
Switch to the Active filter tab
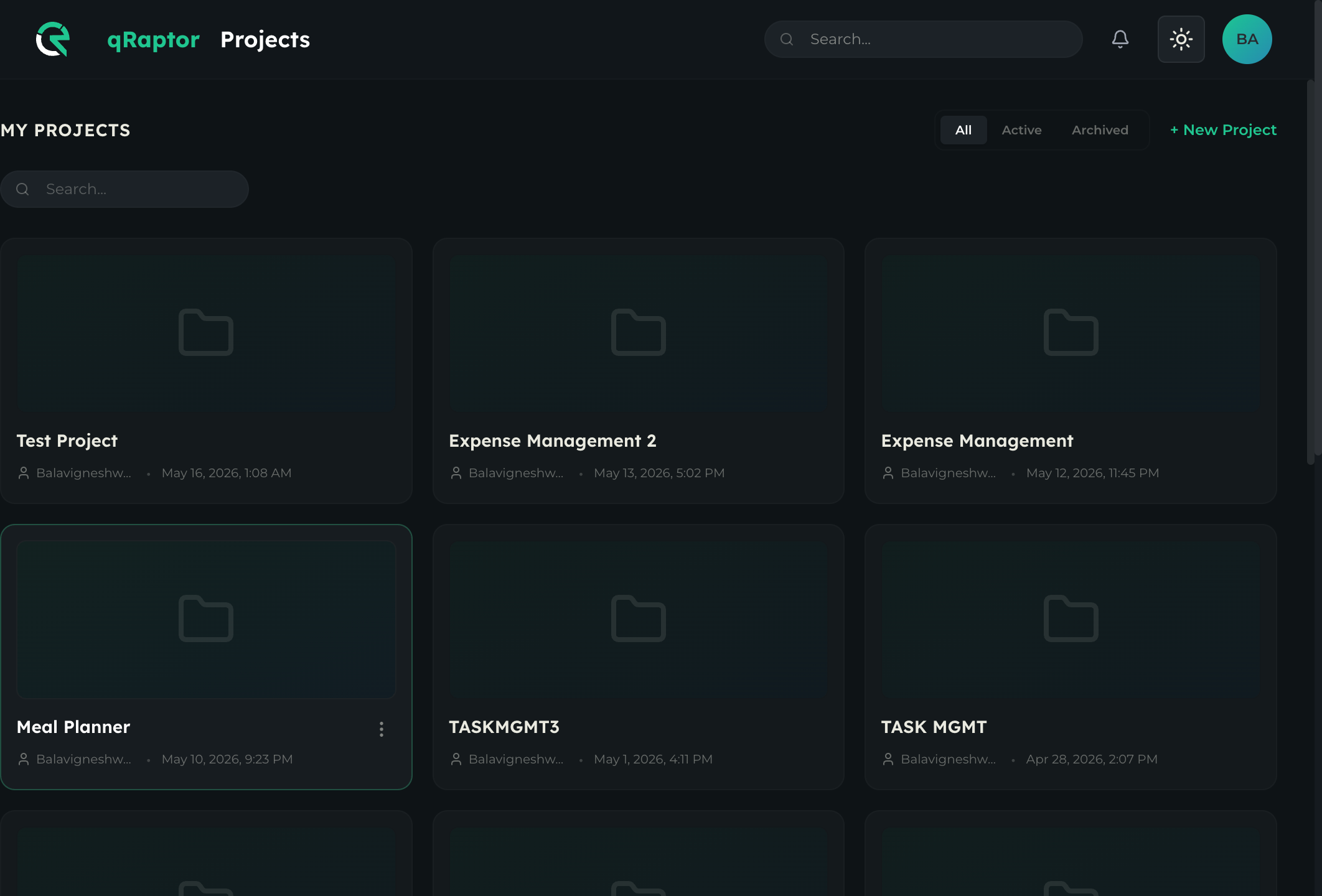[x=1021, y=130]
